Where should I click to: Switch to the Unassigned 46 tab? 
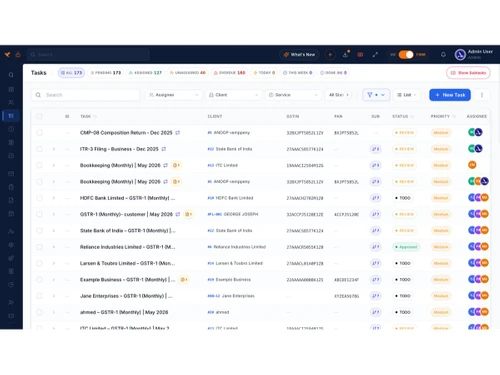[188, 73]
